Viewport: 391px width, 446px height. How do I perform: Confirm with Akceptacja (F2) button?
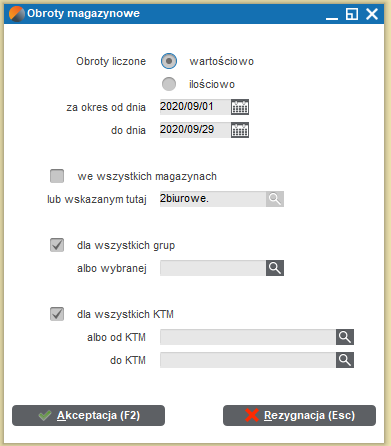coord(88,415)
